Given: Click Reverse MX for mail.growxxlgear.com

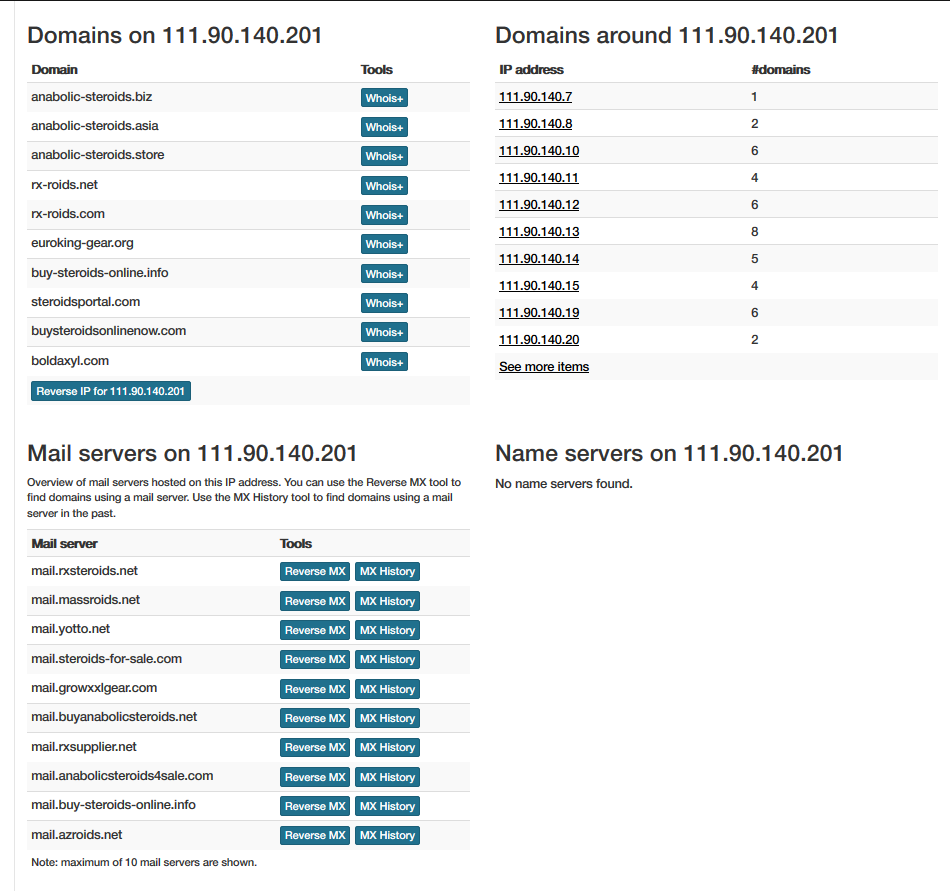Looking at the screenshot, I should pyautogui.click(x=315, y=689).
